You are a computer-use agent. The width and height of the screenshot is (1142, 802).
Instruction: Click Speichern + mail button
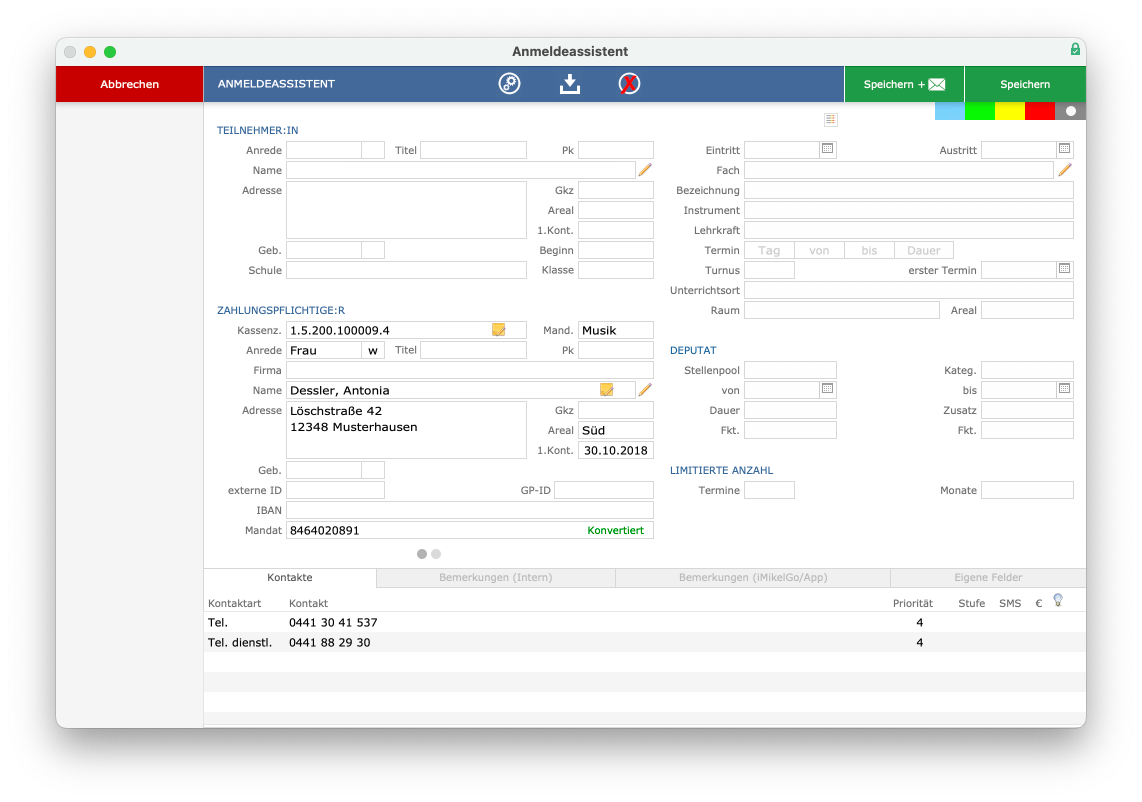pos(904,84)
